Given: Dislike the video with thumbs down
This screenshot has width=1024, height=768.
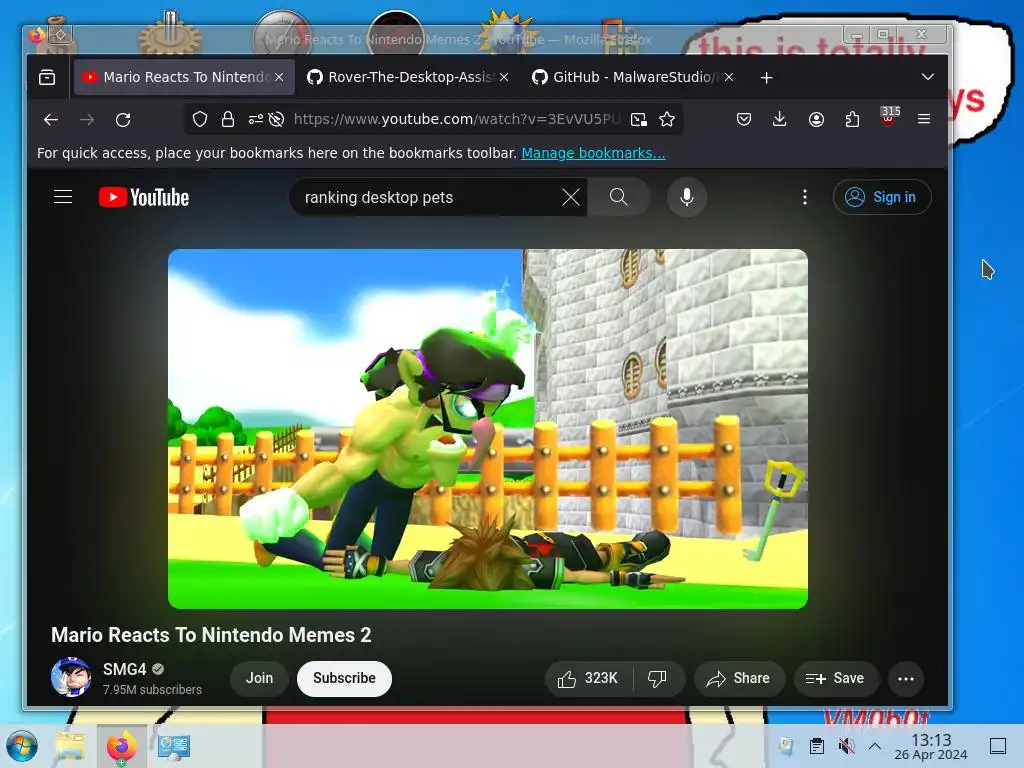Looking at the screenshot, I should click(658, 679).
